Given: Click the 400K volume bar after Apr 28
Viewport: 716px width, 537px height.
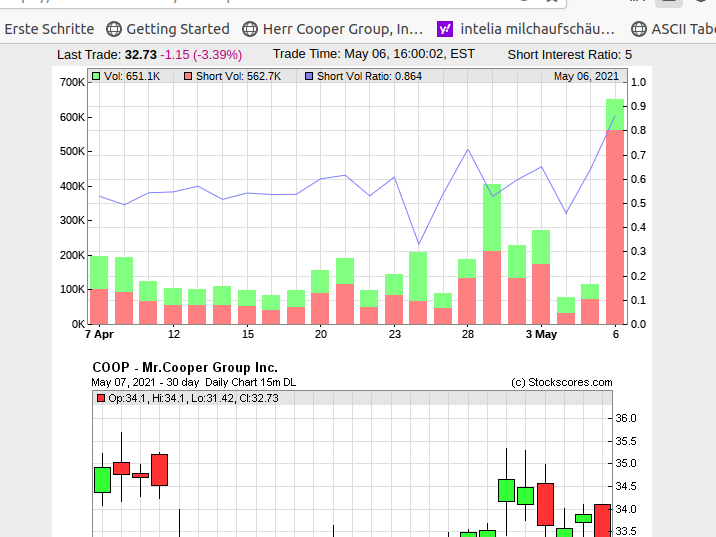Looking at the screenshot, I should [x=492, y=254].
